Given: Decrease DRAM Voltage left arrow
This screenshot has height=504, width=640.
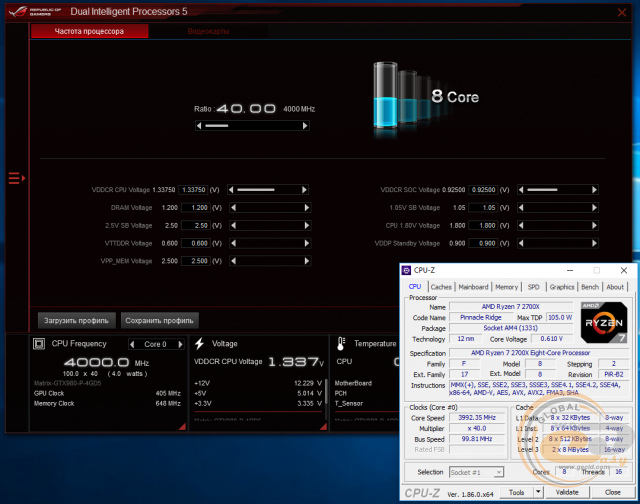Looking at the screenshot, I should (233, 208).
